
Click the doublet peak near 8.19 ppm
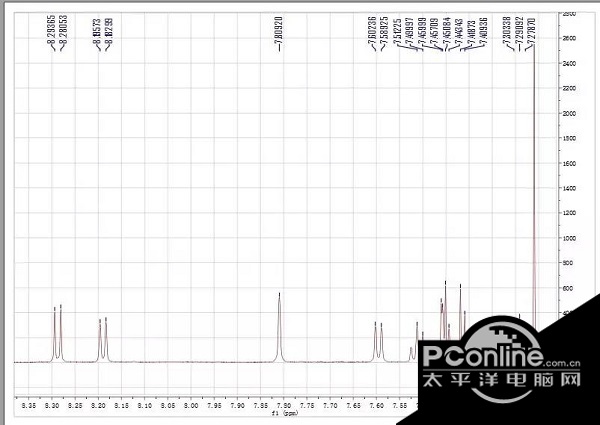103,340
